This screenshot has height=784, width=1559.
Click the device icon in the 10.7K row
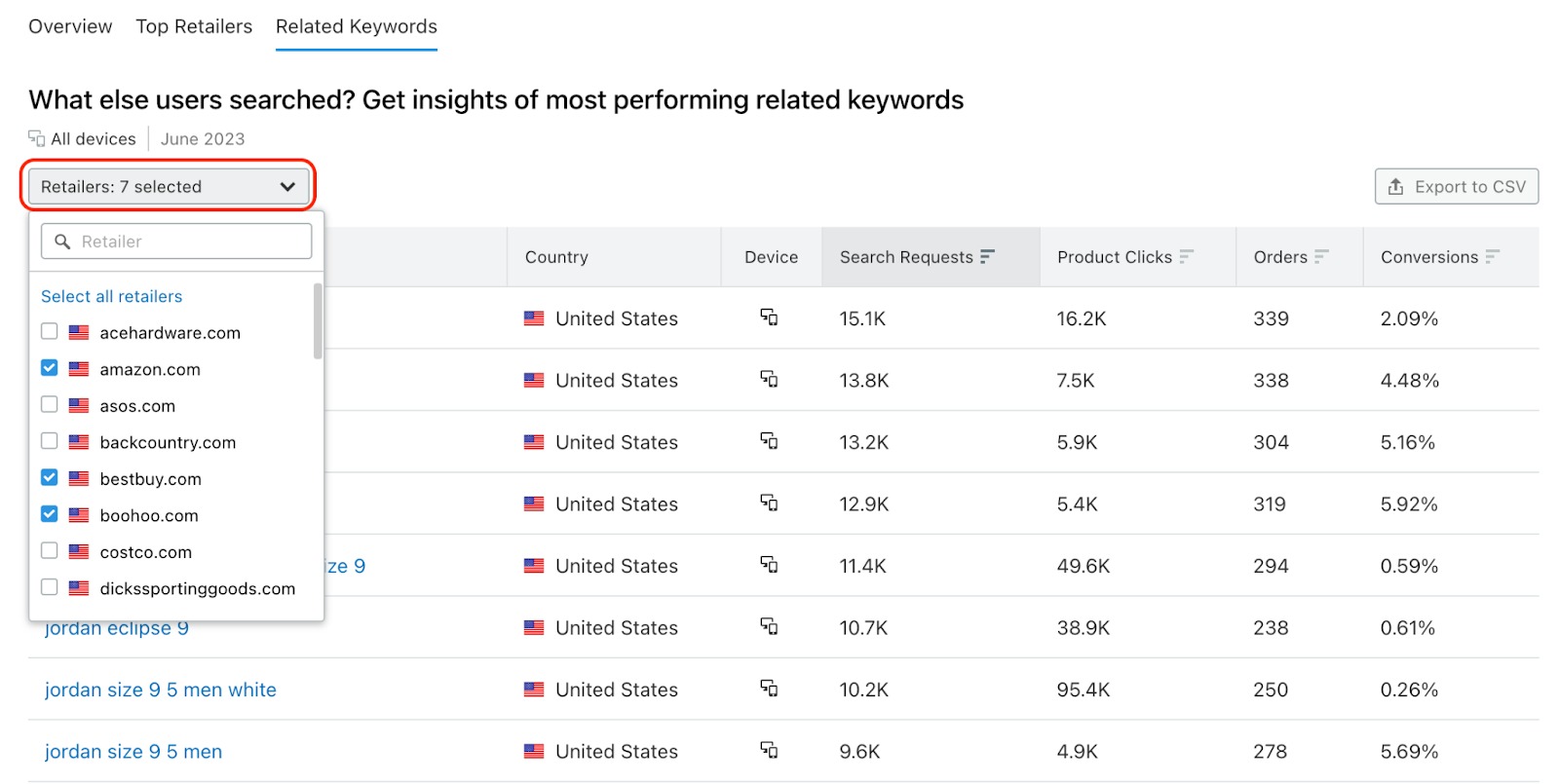[769, 626]
